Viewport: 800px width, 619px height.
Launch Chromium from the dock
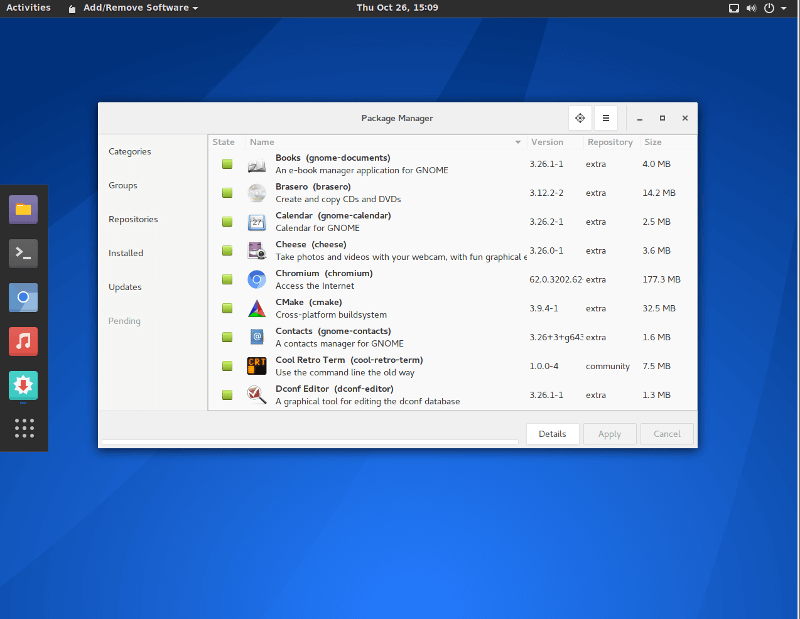tap(23, 297)
